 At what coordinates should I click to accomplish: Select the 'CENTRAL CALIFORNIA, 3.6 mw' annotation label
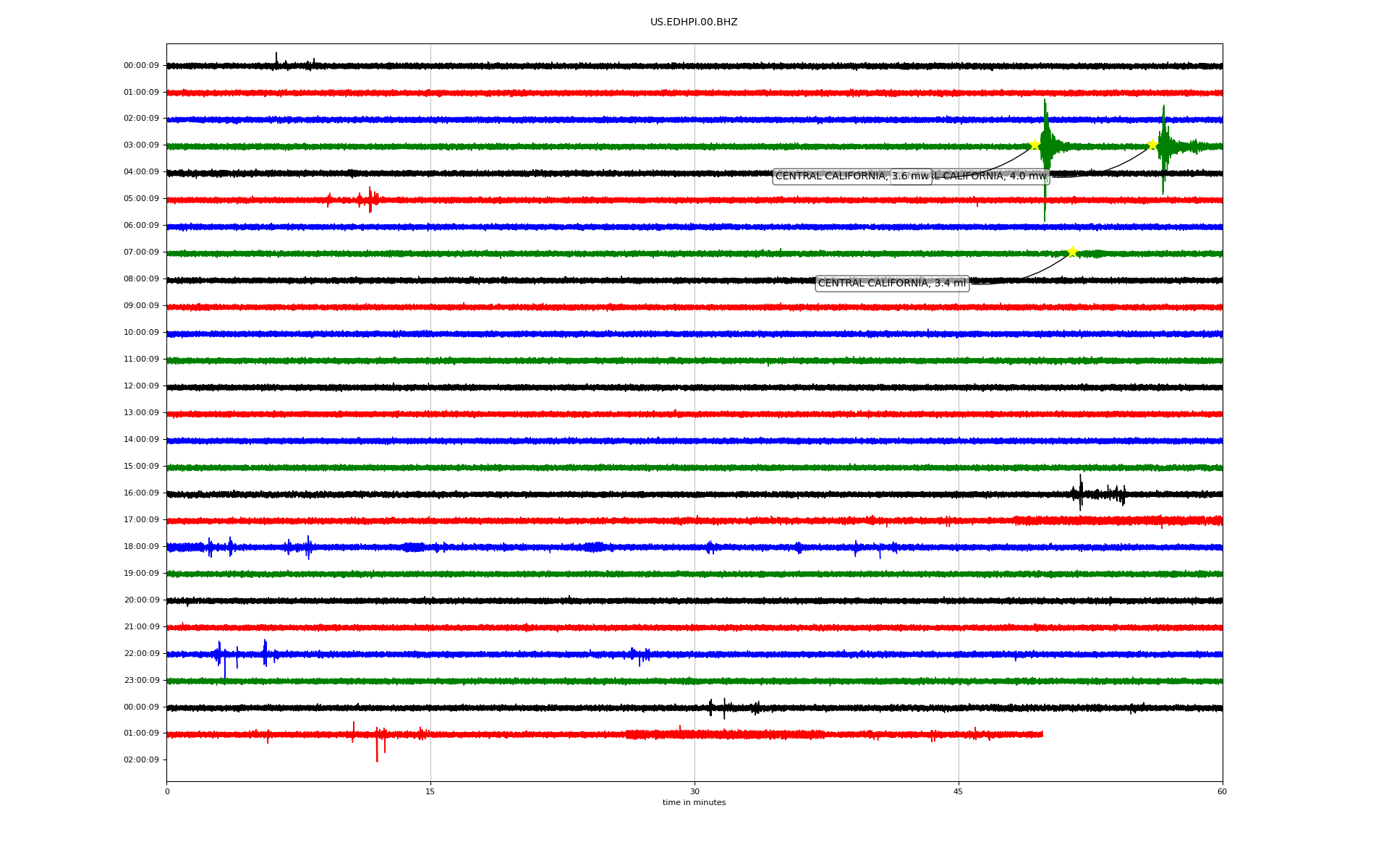(x=832, y=176)
